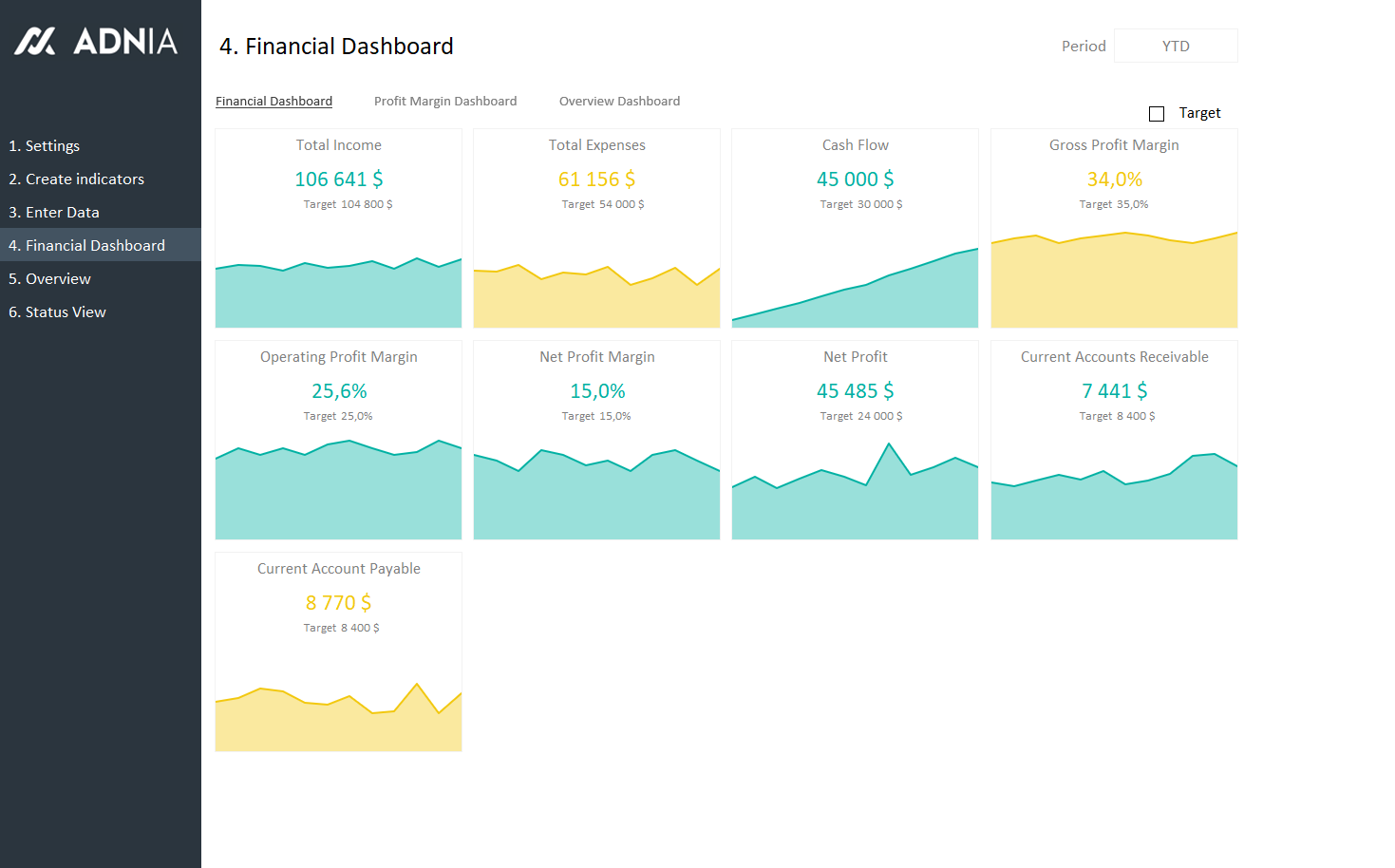Viewport: 1395px width, 868px height.
Task: Go to 1. Settings in sidebar
Action: coord(45,146)
